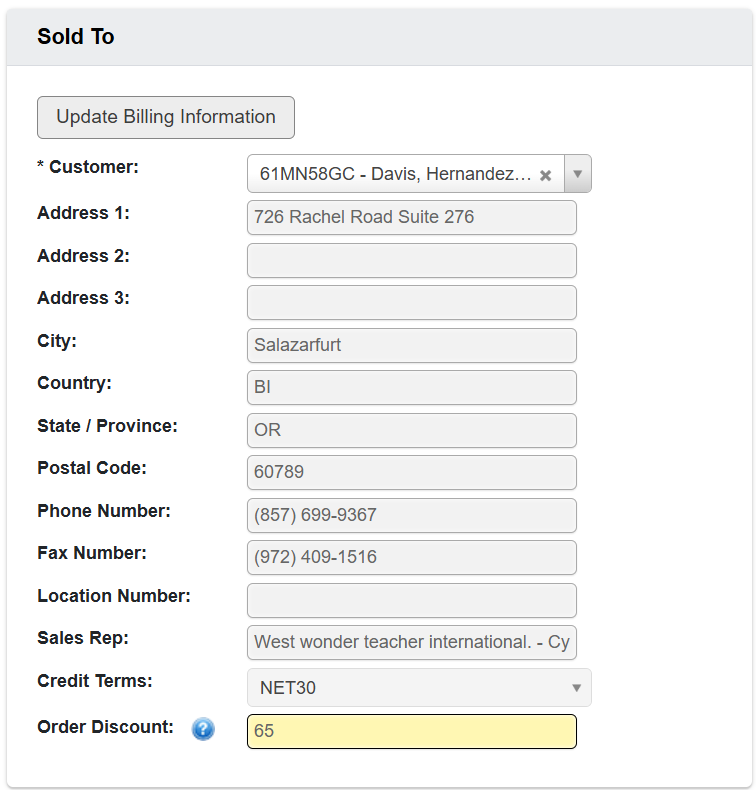Click the Address 1 field
Screen dimensions: 756x790
tap(411, 218)
